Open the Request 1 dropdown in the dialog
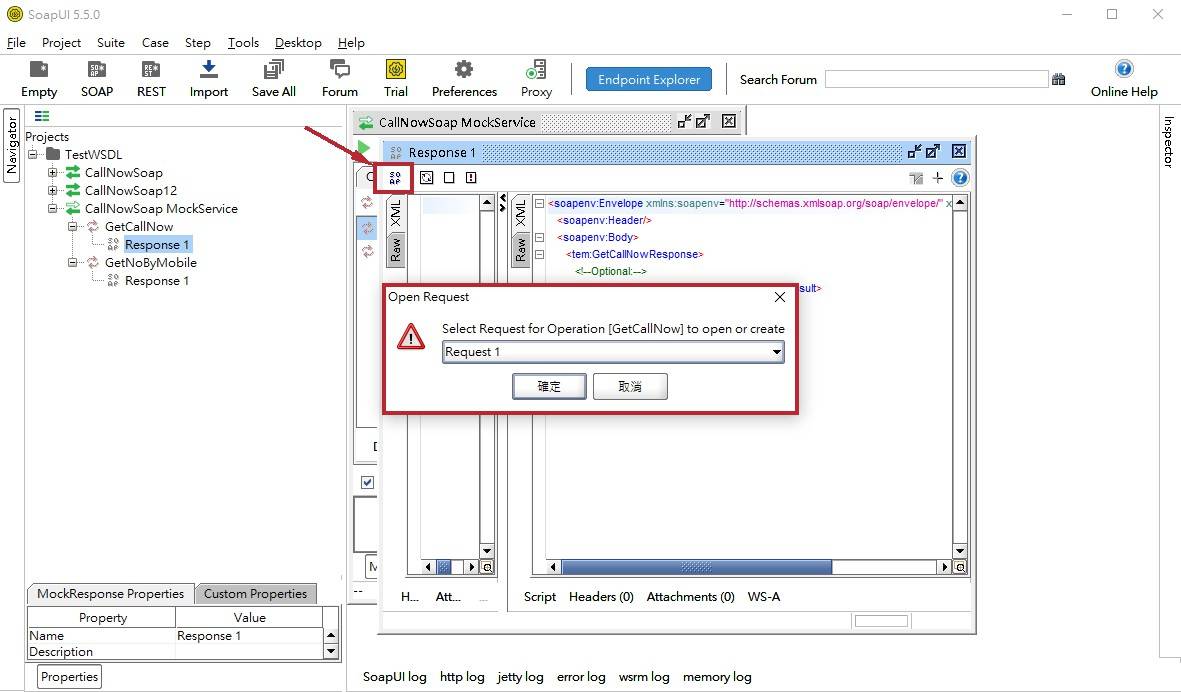 776,352
